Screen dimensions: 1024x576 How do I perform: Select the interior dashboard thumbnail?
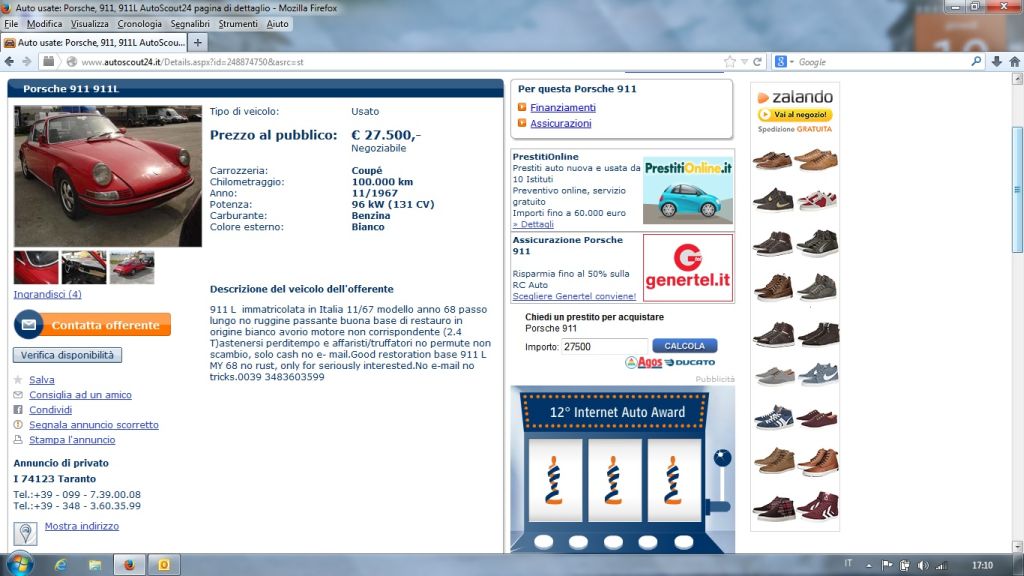coord(84,267)
